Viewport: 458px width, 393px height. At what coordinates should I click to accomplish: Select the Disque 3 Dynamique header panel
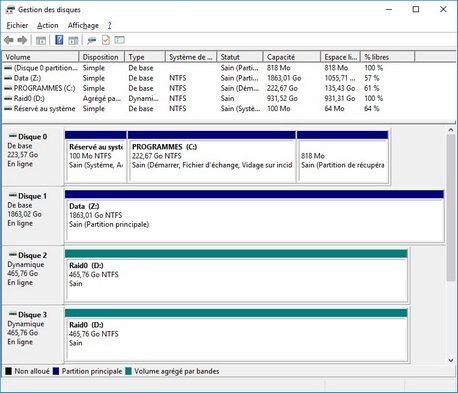33,335
